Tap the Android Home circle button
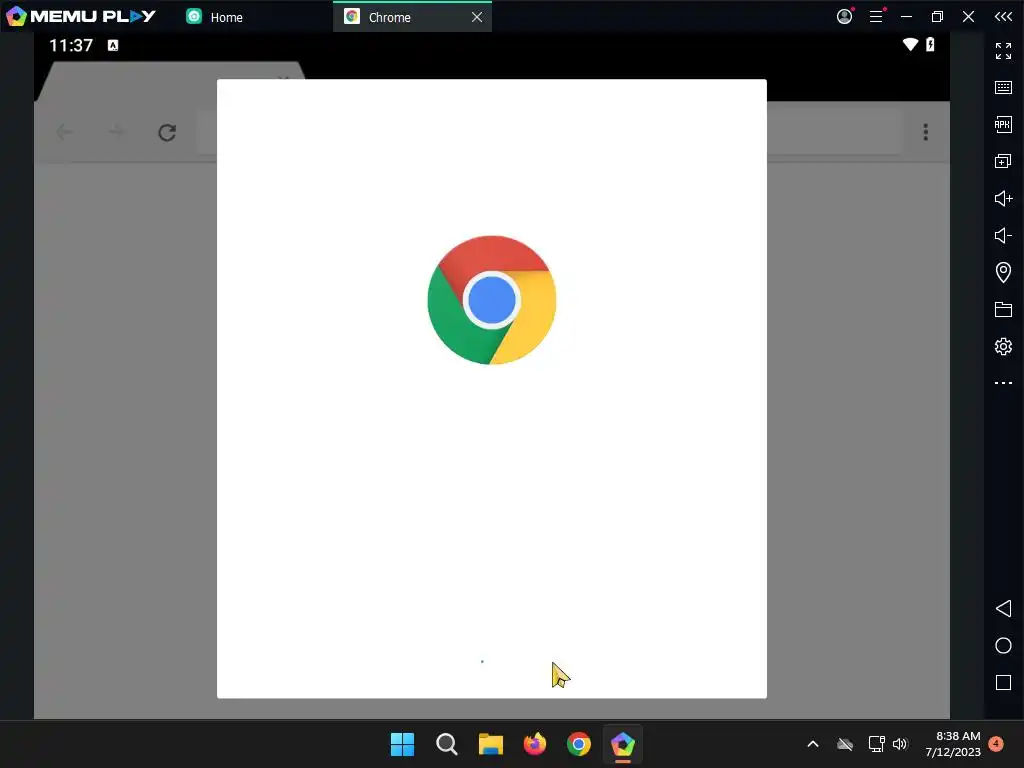Image resolution: width=1024 pixels, height=768 pixels. (1003, 646)
